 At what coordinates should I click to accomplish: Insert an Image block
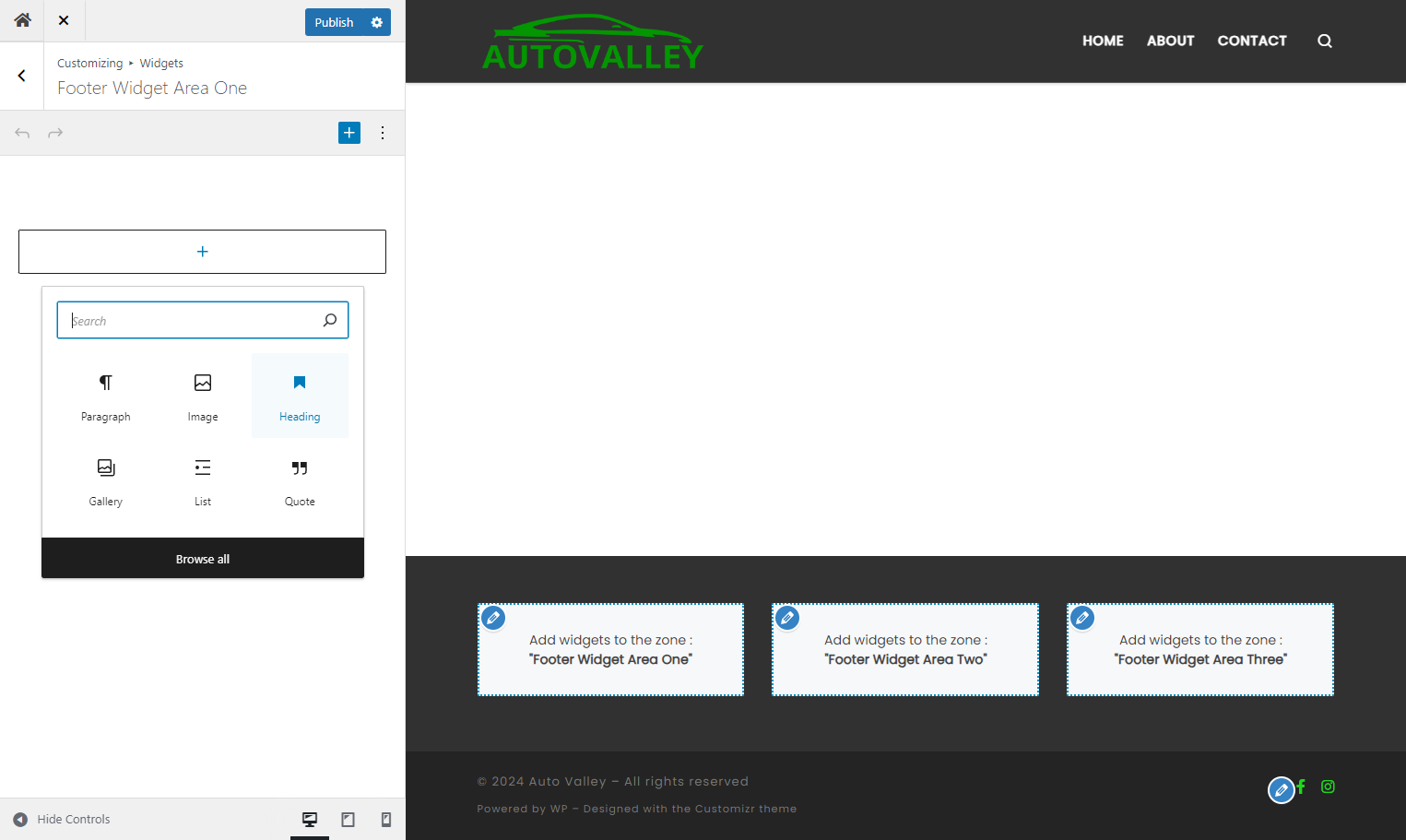pos(203,396)
